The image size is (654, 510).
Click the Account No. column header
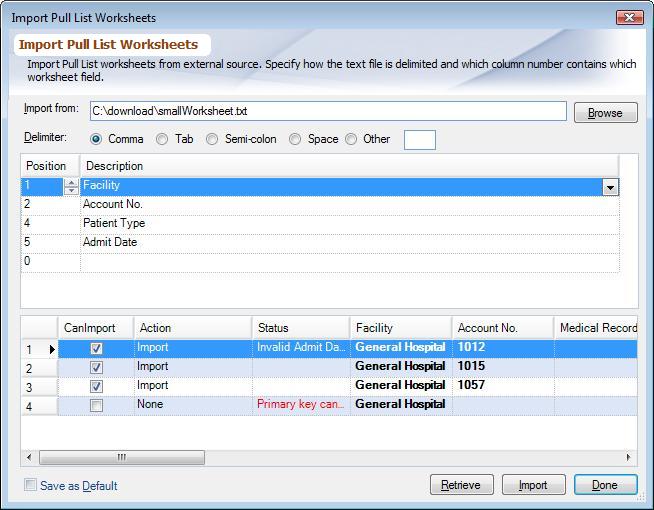click(503, 328)
